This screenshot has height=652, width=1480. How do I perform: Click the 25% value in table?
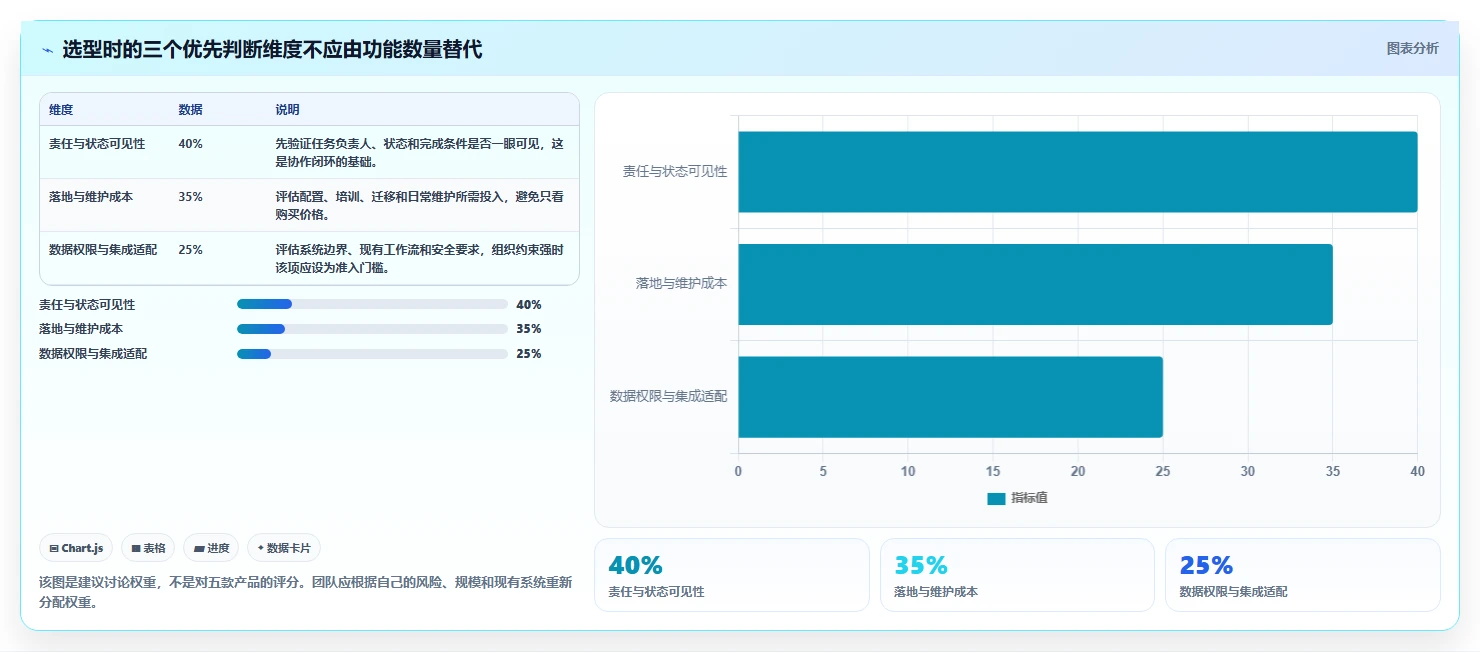[190, 250]
